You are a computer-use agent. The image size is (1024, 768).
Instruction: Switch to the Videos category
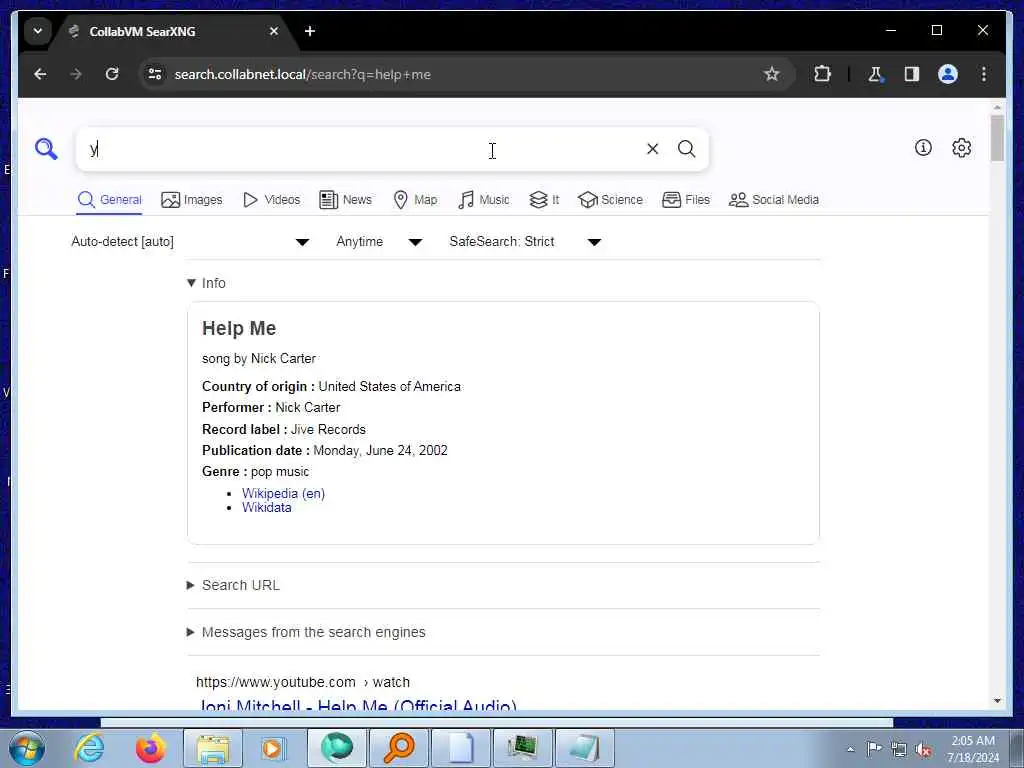tap(271, 200)
